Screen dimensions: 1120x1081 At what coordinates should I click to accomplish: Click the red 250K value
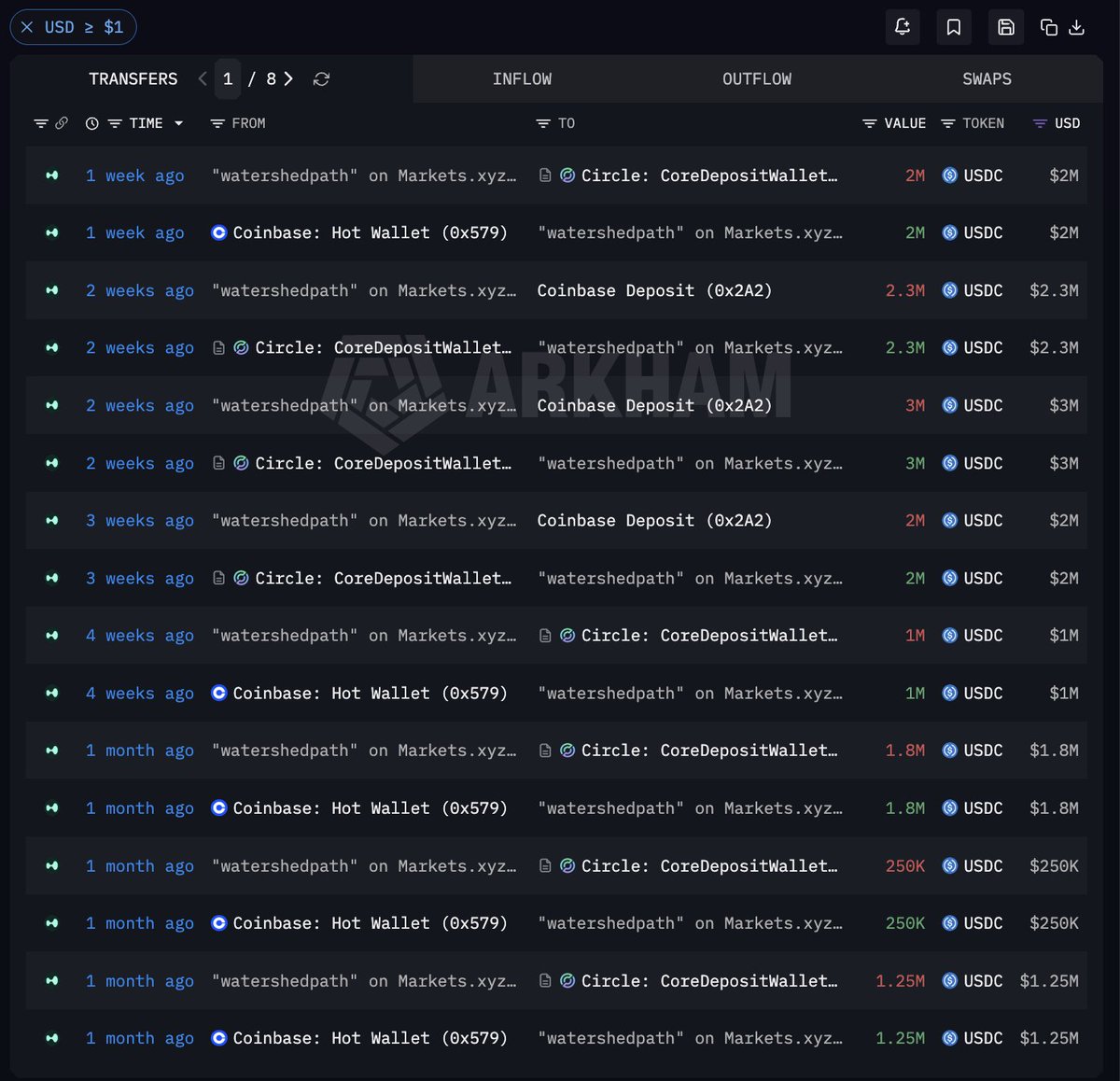[x=905, y=865]
